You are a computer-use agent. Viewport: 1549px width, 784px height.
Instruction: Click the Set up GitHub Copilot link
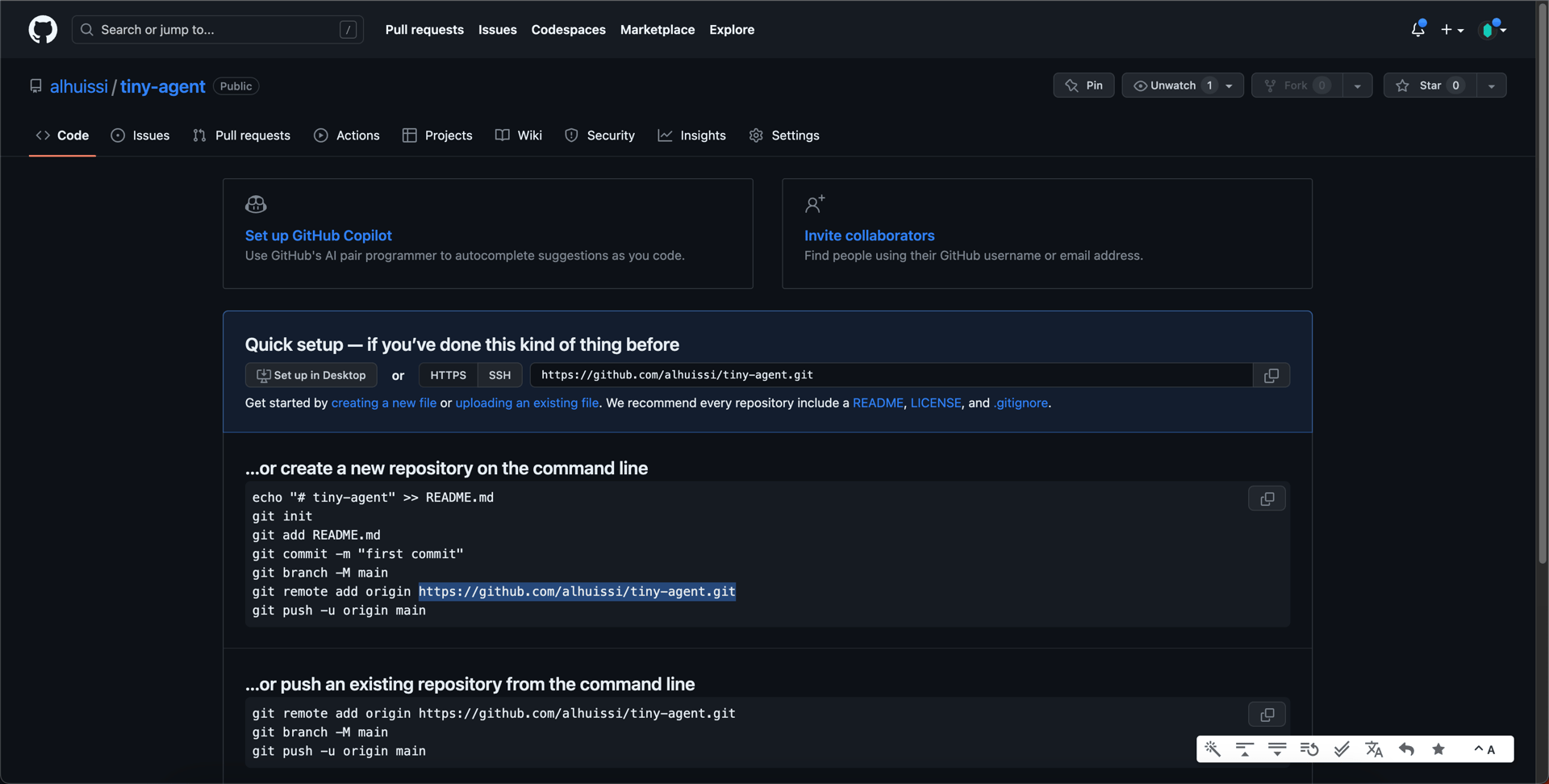318,236
